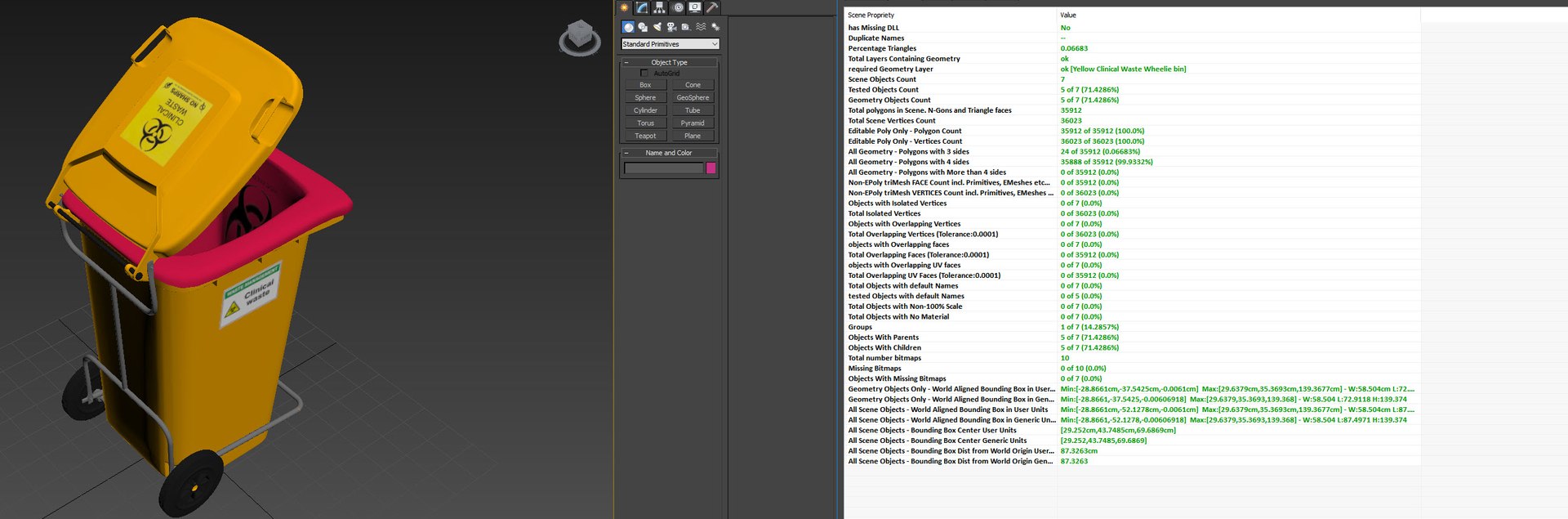The height and width of the screenshot is (519, 1568).
Task: Click the Scene Propriety column header
Action: [x=951, y=15]
